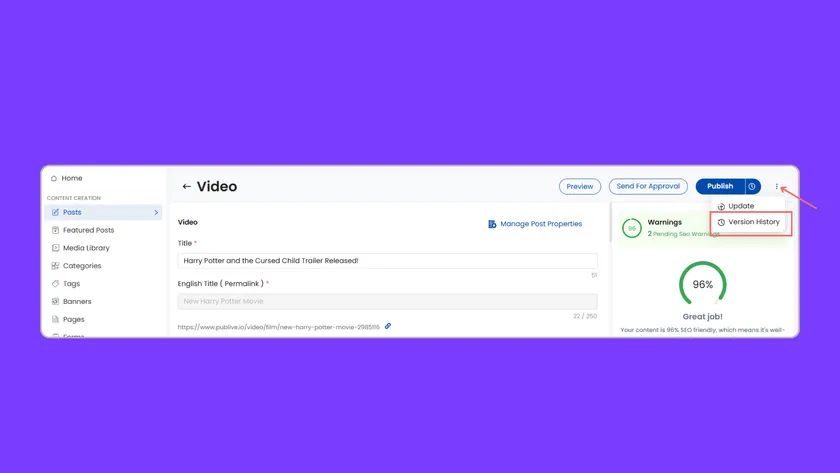The height and width of the screenshot is (473, 840).
Task: Open Posts section in sidebar
Action: tap(103, 212)
